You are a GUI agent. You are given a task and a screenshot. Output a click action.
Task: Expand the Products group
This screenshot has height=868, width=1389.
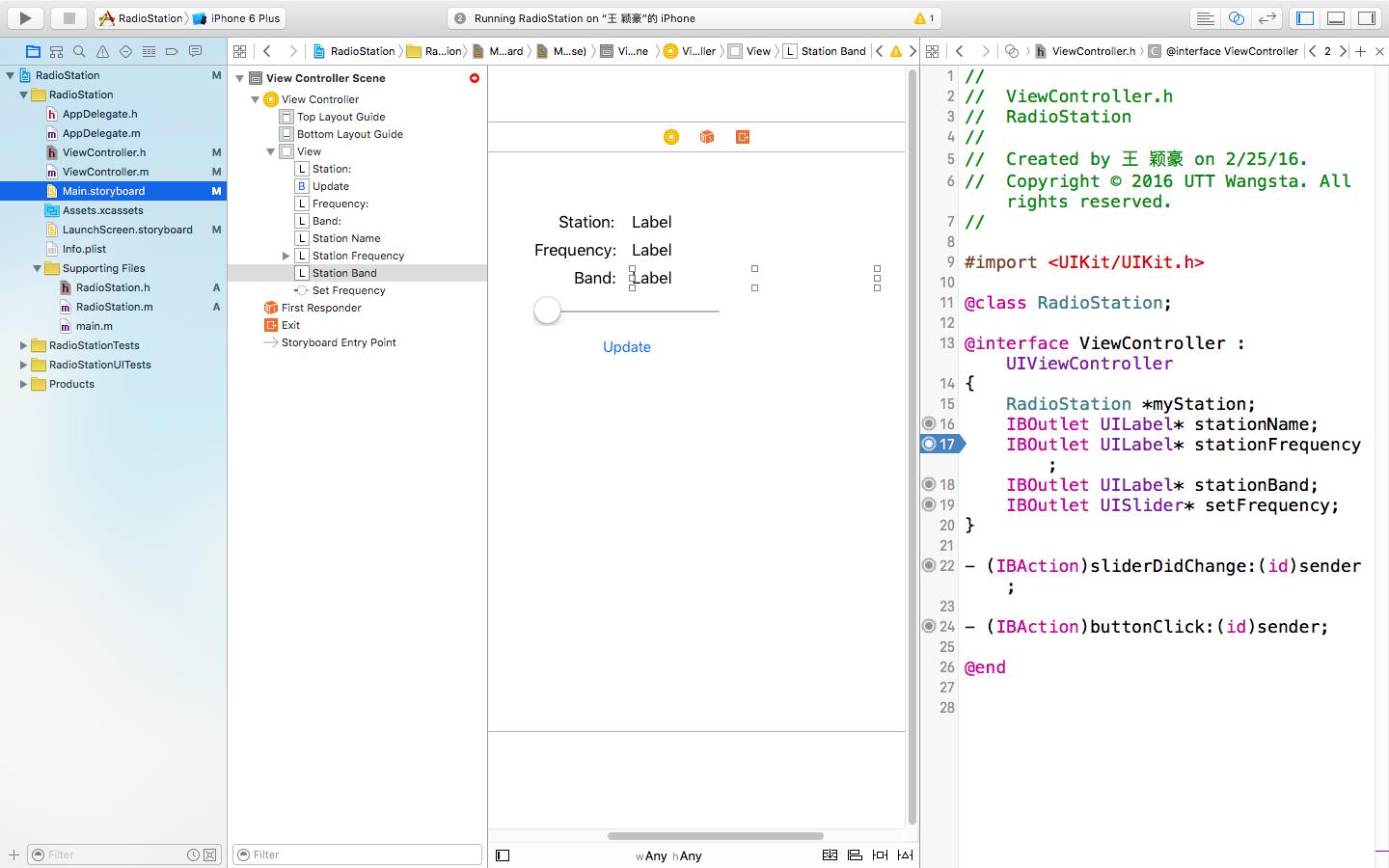(x=23, y=384)
